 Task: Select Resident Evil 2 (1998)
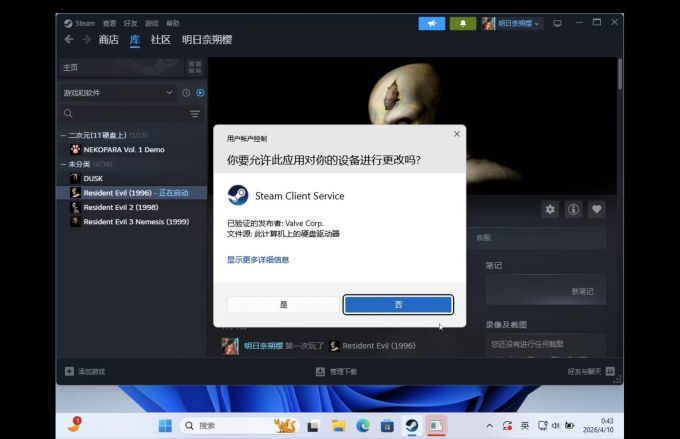click(x=131, y=207)
